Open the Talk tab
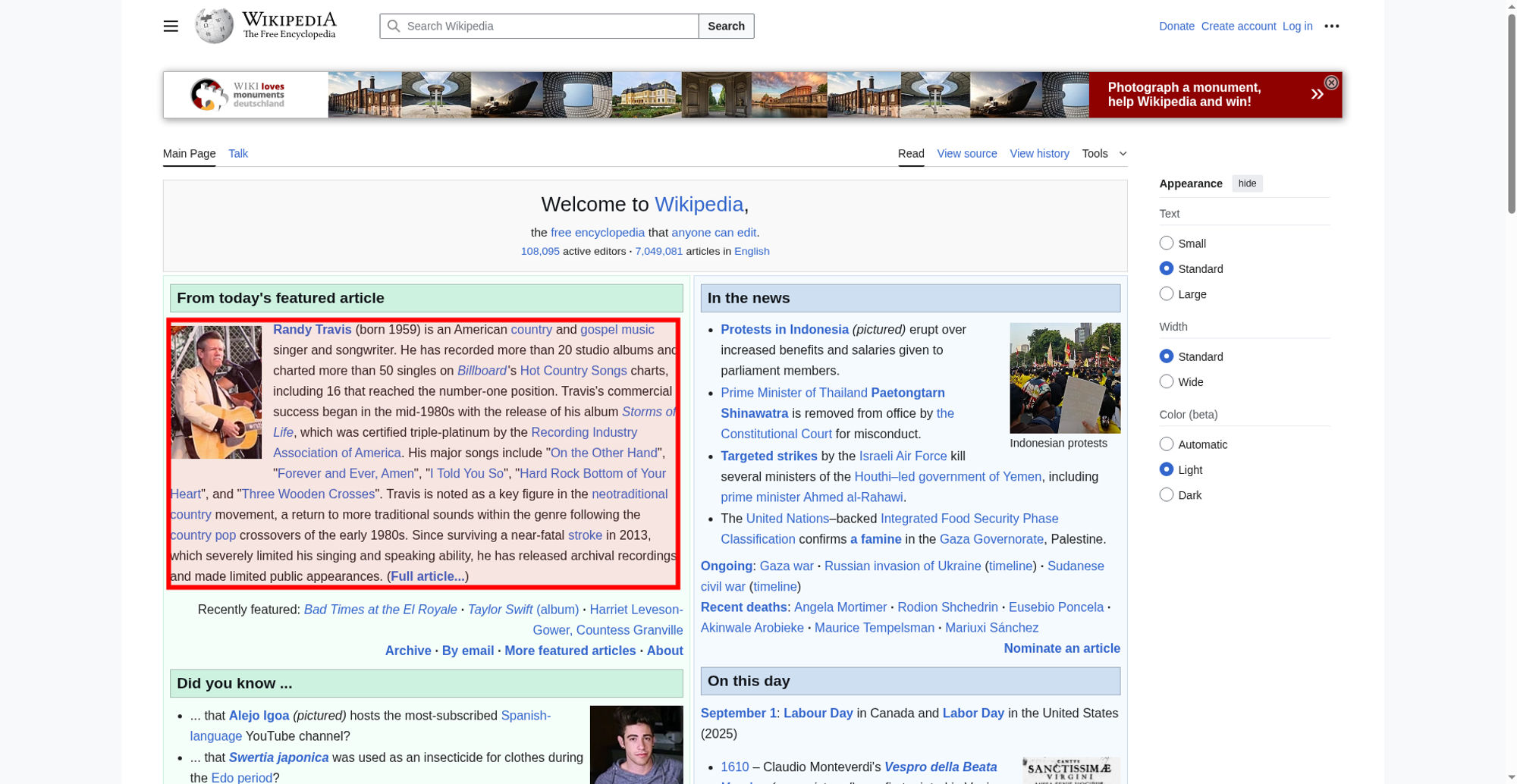1517x784 pixels. tap(238, 153)
